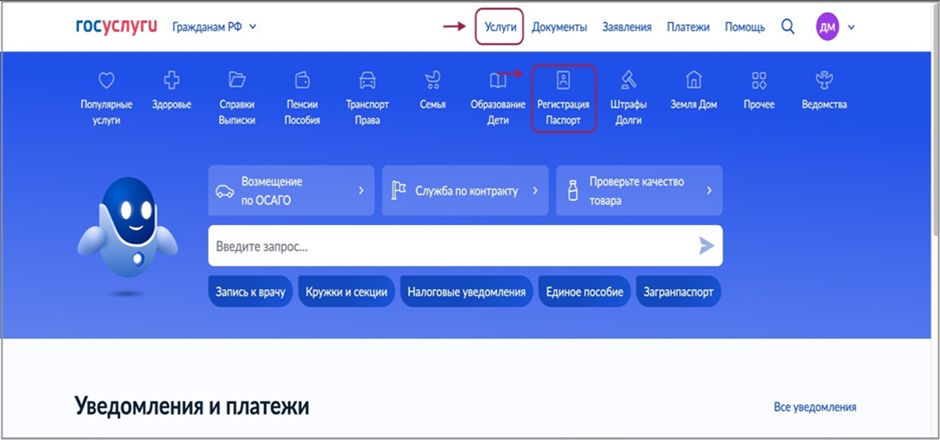Image resolution: width=940 pixels, height=440 pixels.
Task: Click the bottle icon on Проверьте качество товара
Action: pyautogui.click(x=573, y=191)
